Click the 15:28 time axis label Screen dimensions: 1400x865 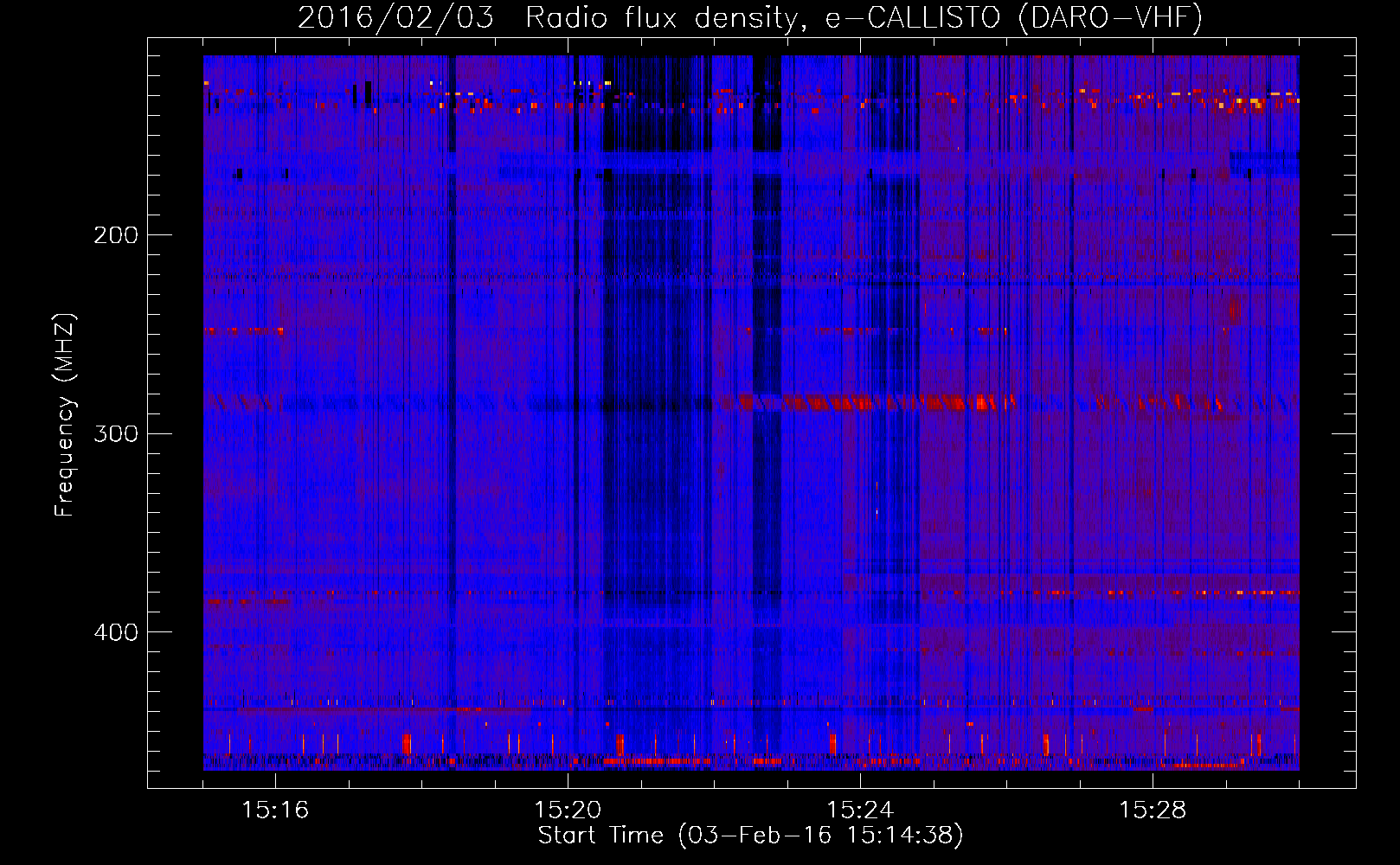1153,811
